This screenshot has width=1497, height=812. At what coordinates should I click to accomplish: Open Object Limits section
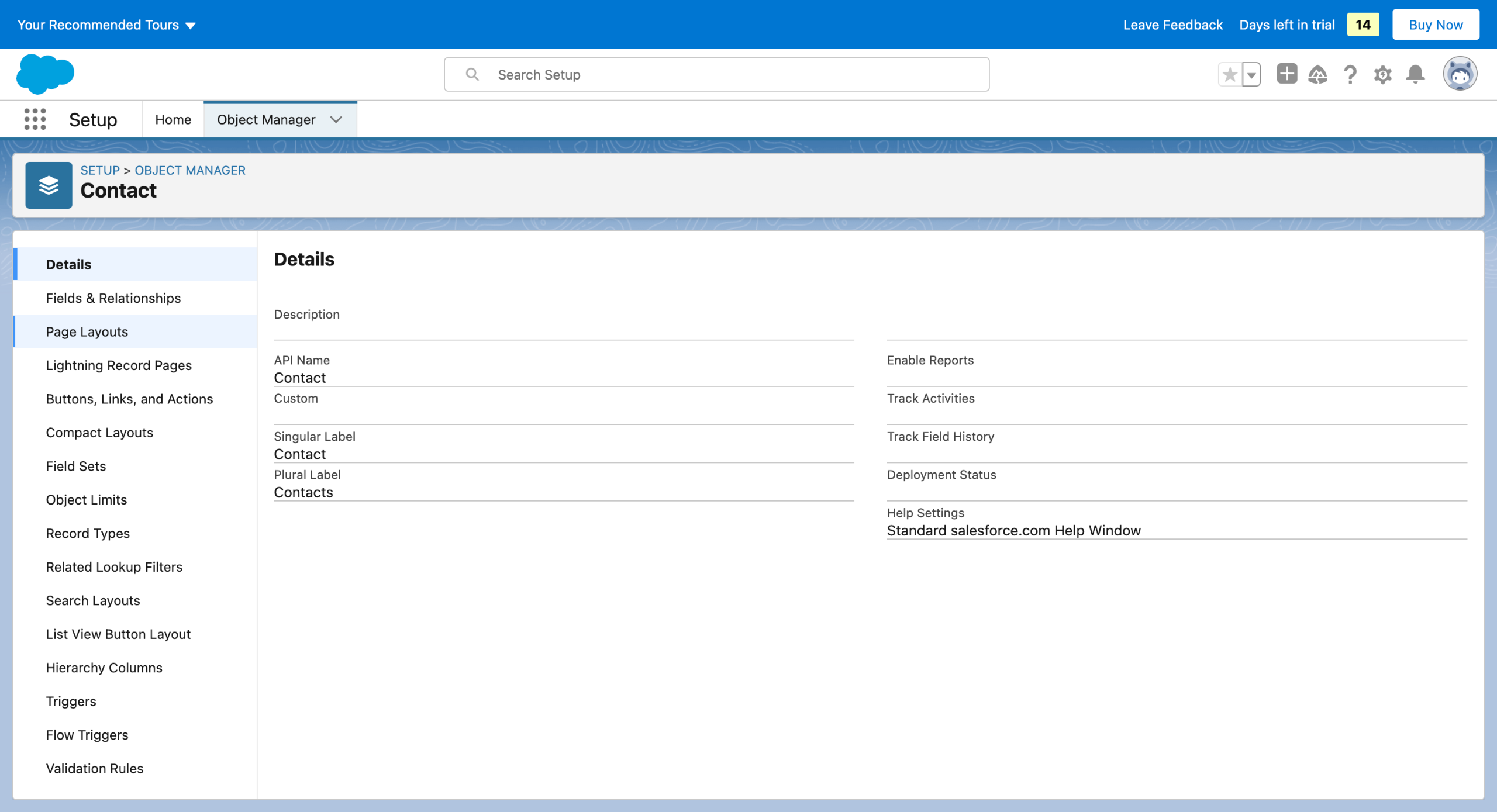point(135,500)
